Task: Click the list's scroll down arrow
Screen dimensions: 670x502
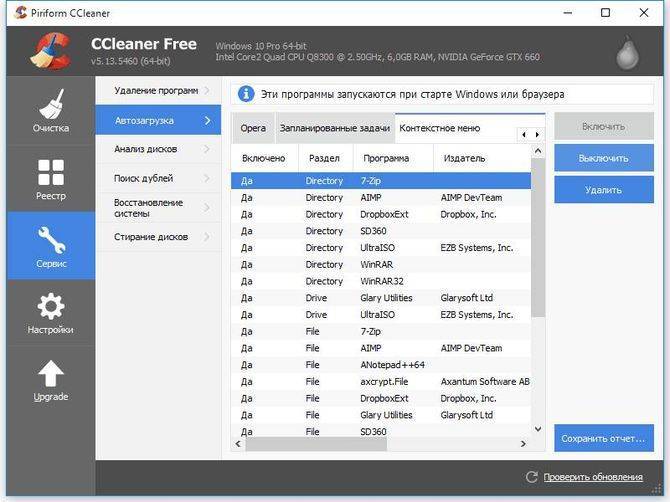Action: pyautogui.click(x=538, y=429)
